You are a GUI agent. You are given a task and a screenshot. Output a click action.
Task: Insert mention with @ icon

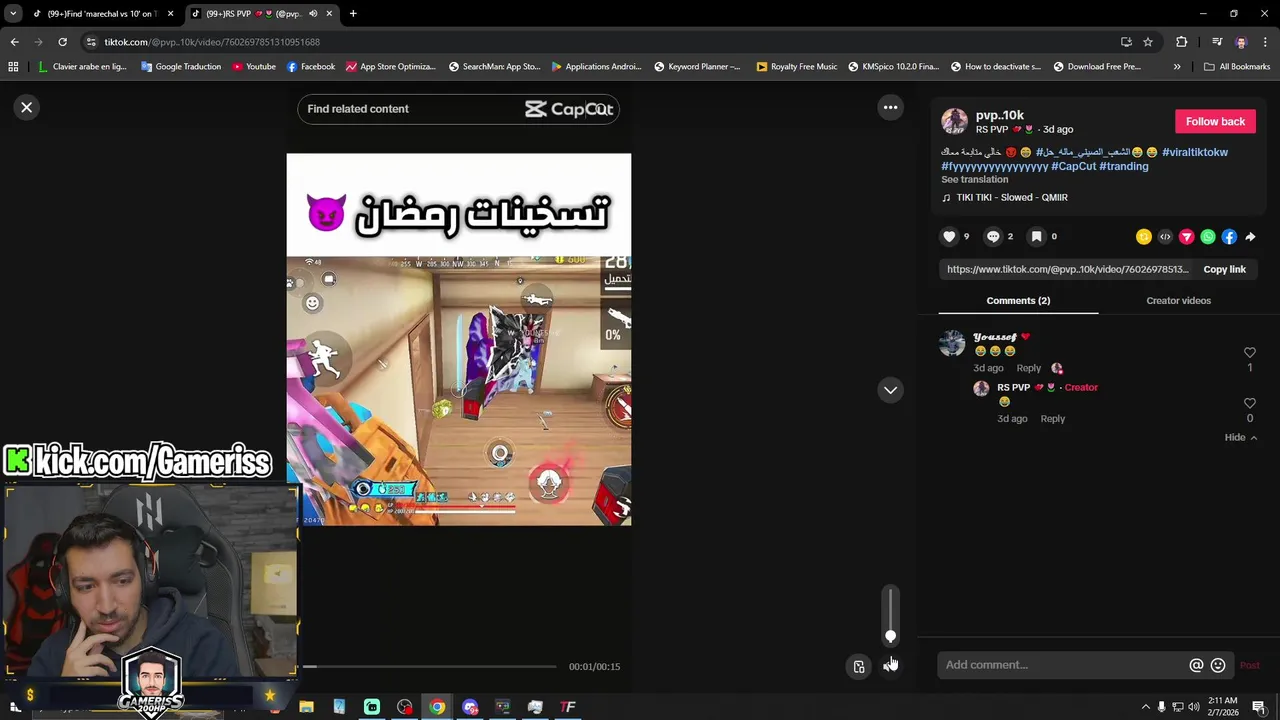coord(1196,665)
